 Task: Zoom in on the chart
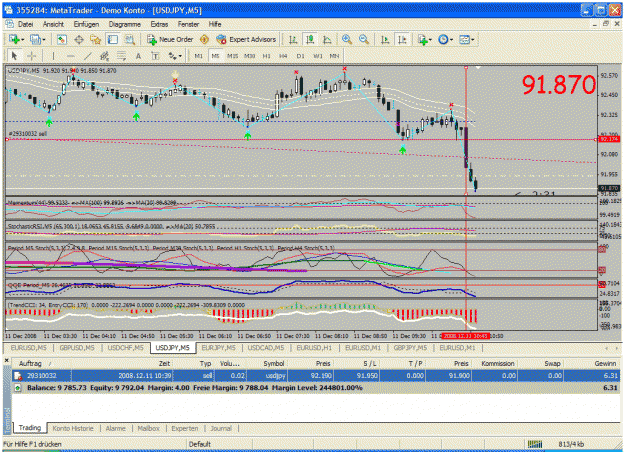(347, 39)
